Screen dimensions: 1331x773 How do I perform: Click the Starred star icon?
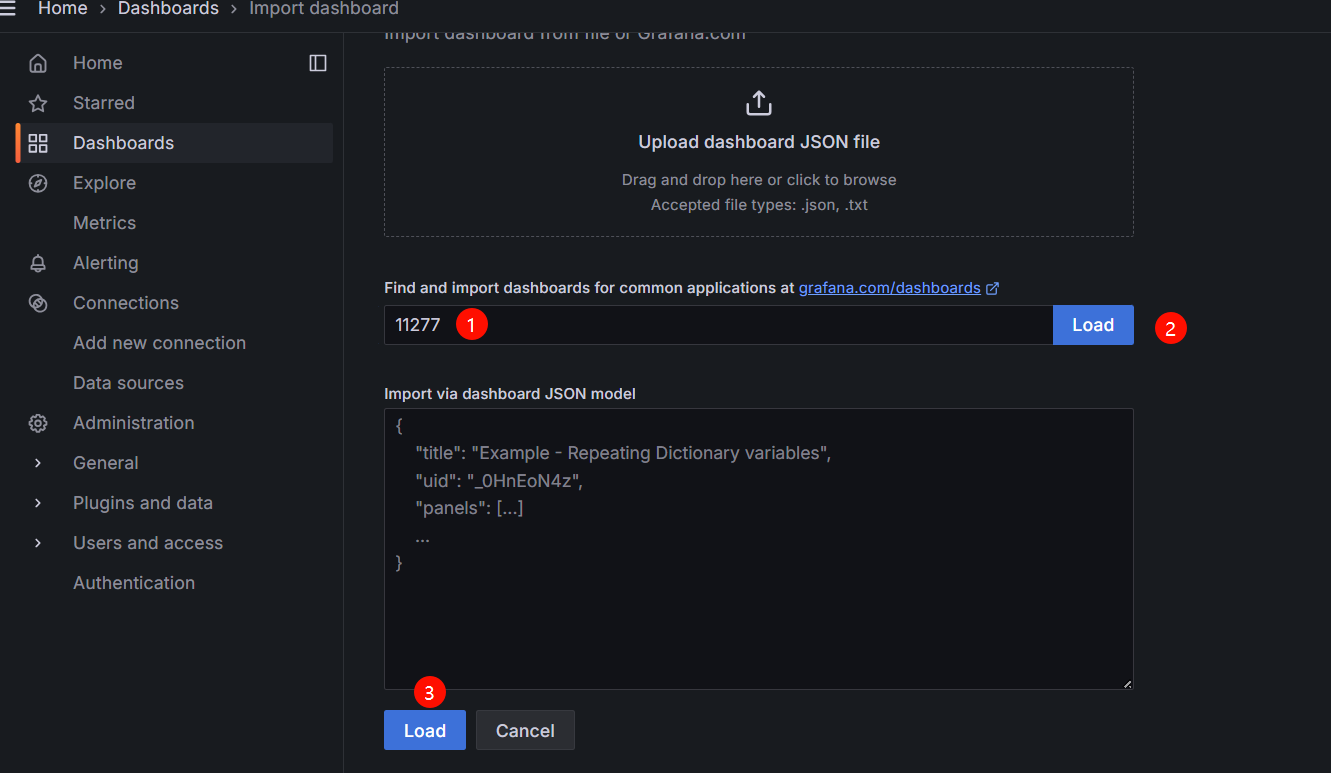pyautogui.click(x=38, y=103)
